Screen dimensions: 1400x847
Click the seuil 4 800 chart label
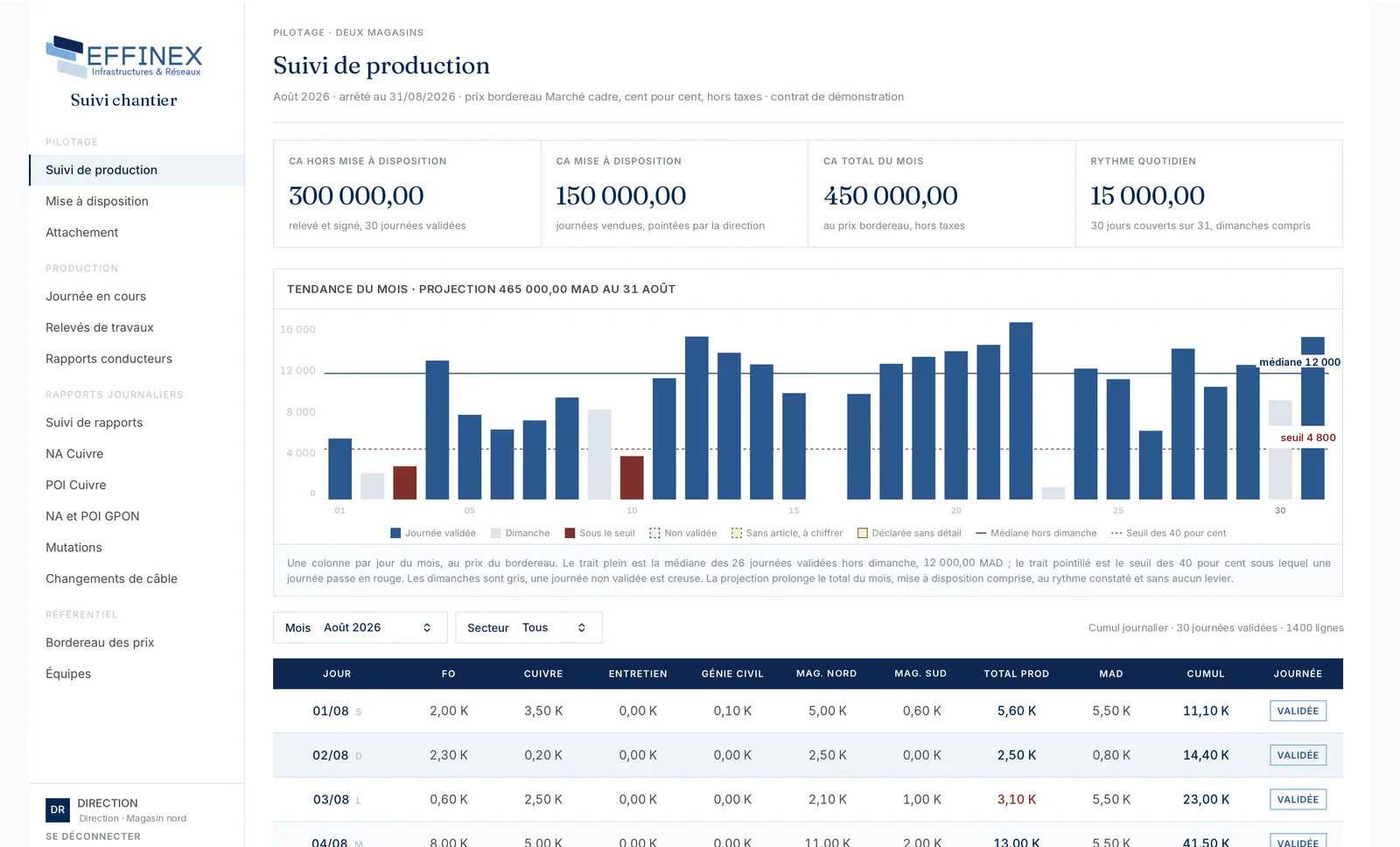point(1308,437)
